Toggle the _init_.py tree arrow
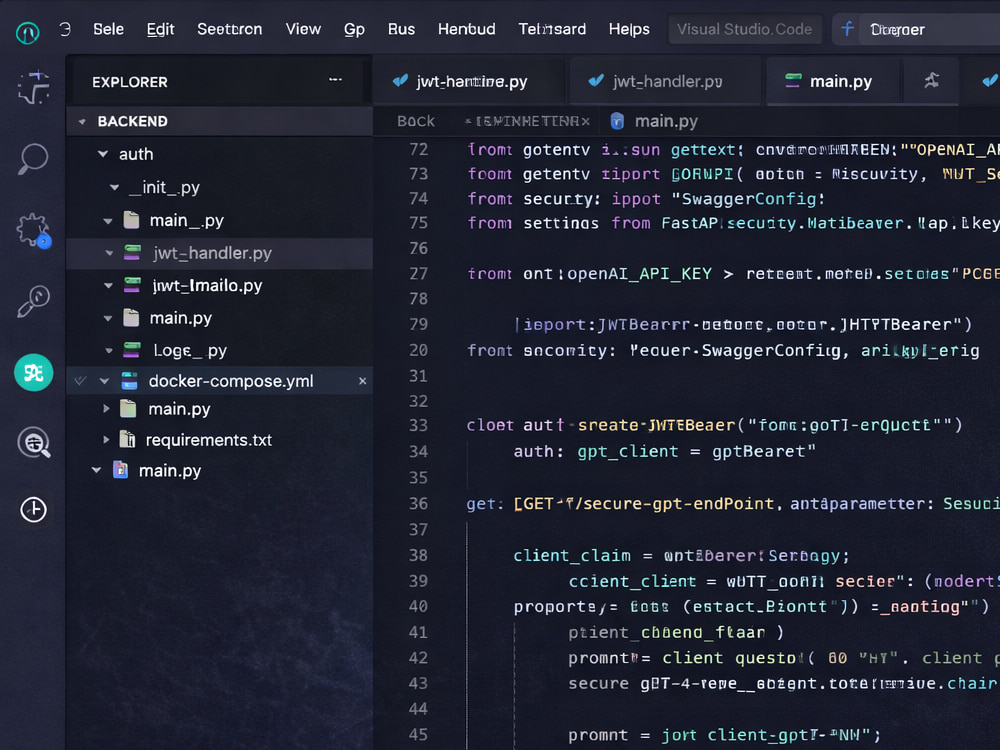This screenshot has width=1000, height=750. click(x=115, y=188)
